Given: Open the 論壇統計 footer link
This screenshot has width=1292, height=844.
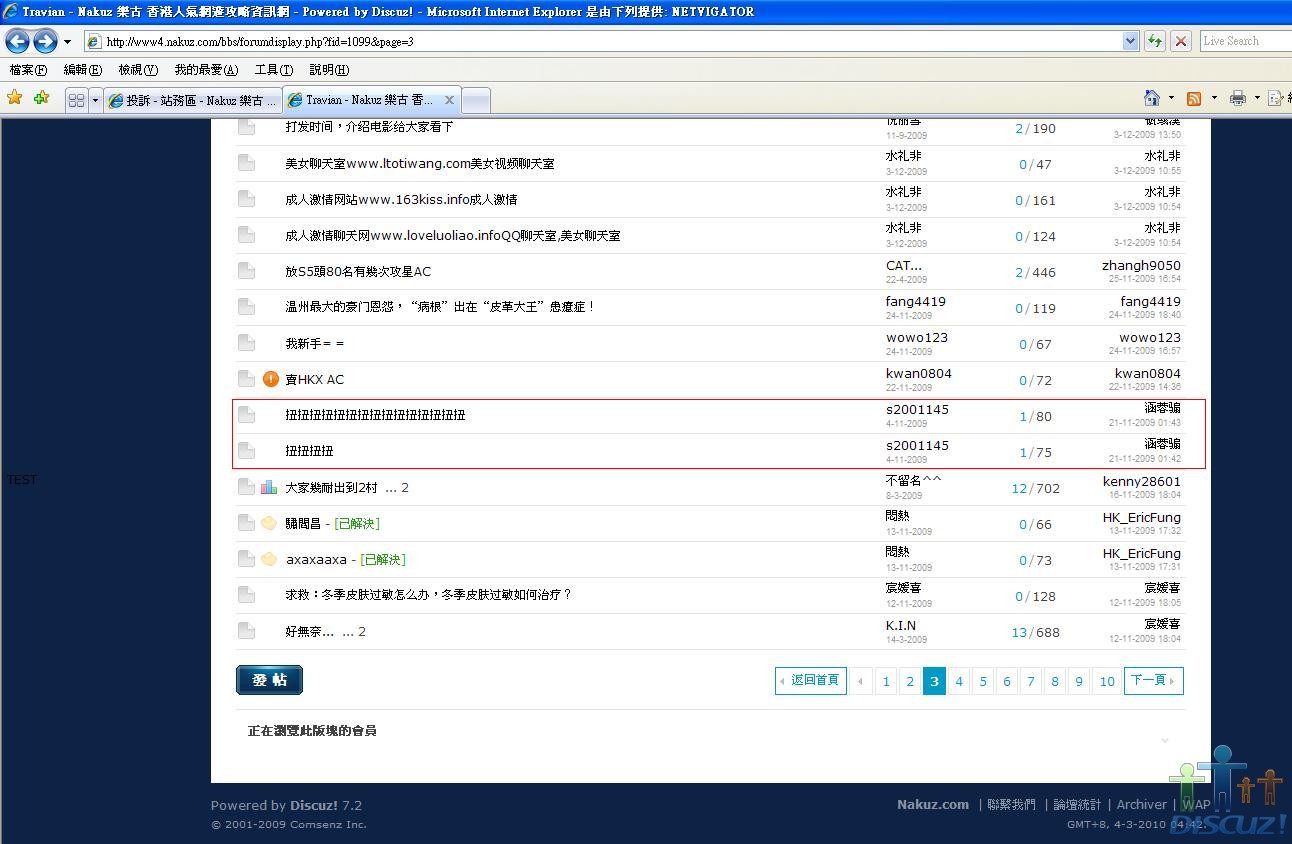Looking at the screenshot, I should (1077, 804).
